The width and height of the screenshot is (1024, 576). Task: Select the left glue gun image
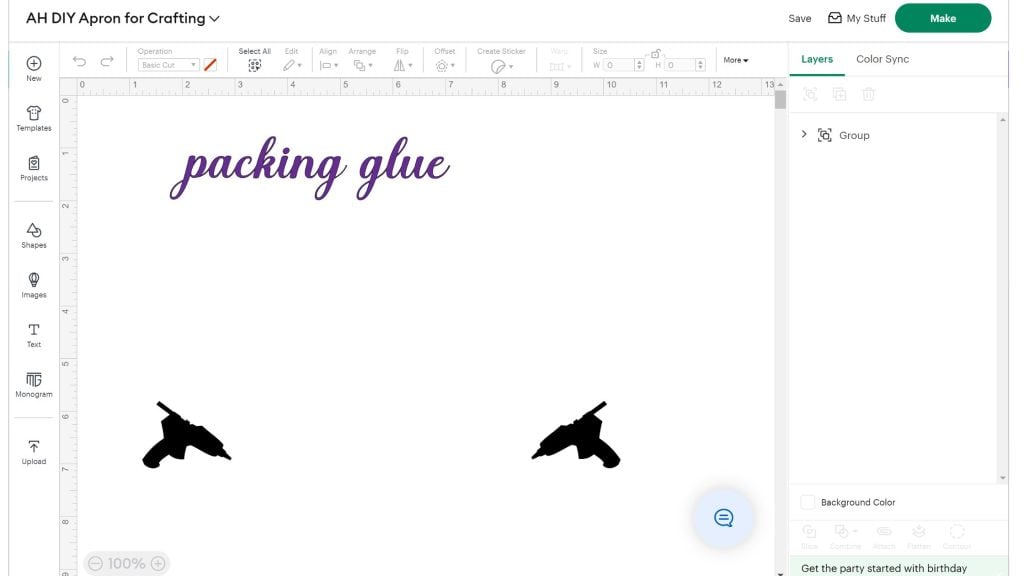(x=187, y=434)
